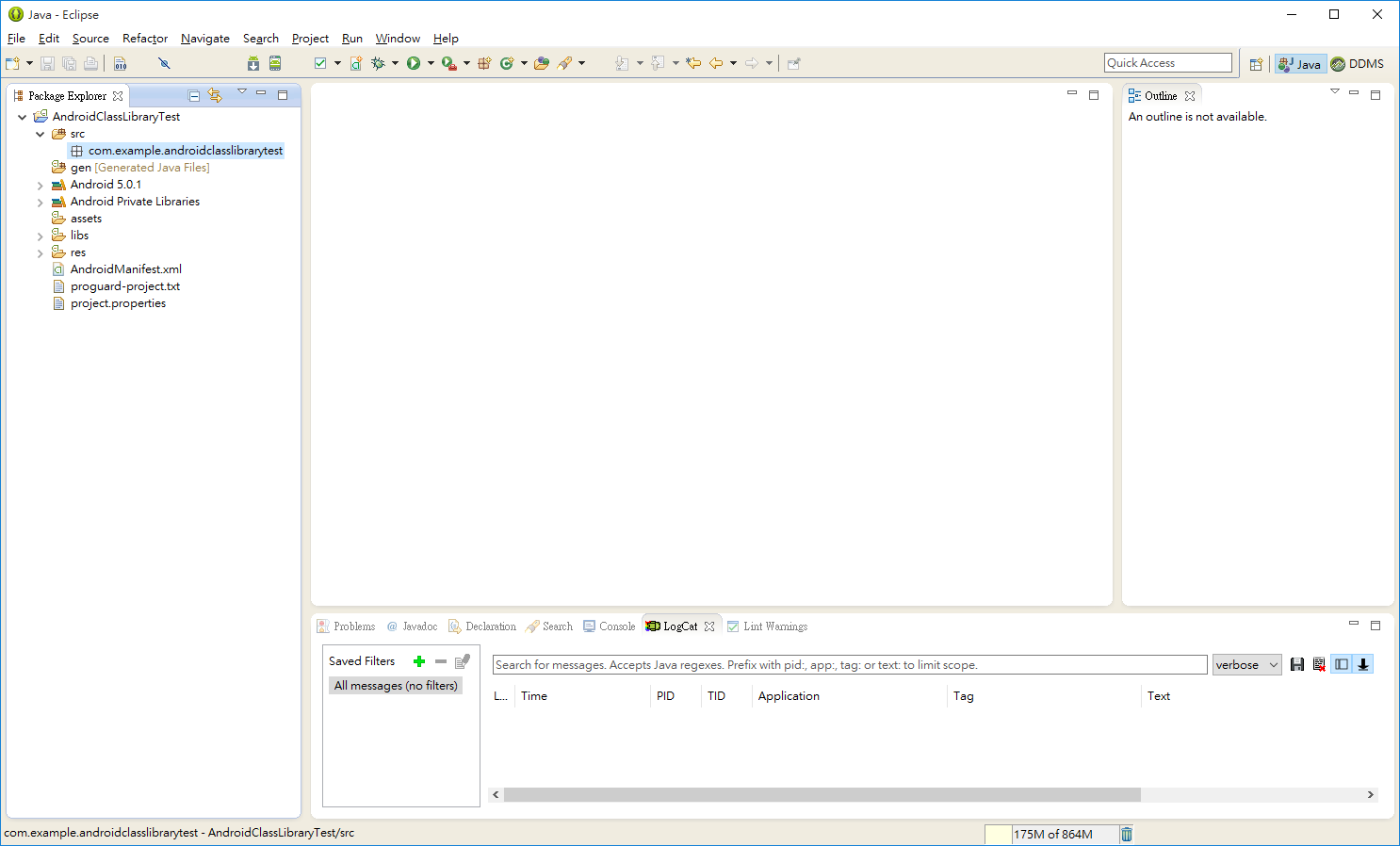Click Run Last Tool external tools icon
The width and height of the screenshot is (1400, 846).
[x=449, y=63]
